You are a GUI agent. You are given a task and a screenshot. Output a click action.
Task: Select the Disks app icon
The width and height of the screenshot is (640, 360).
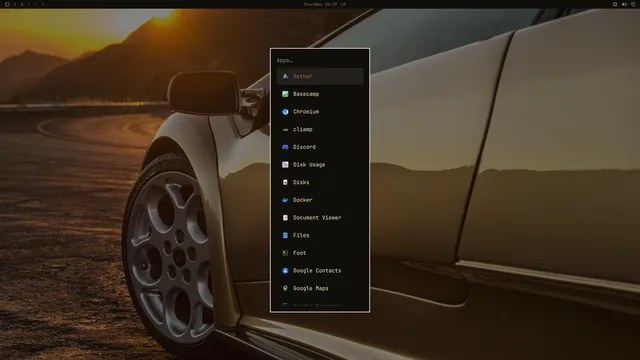285,182
